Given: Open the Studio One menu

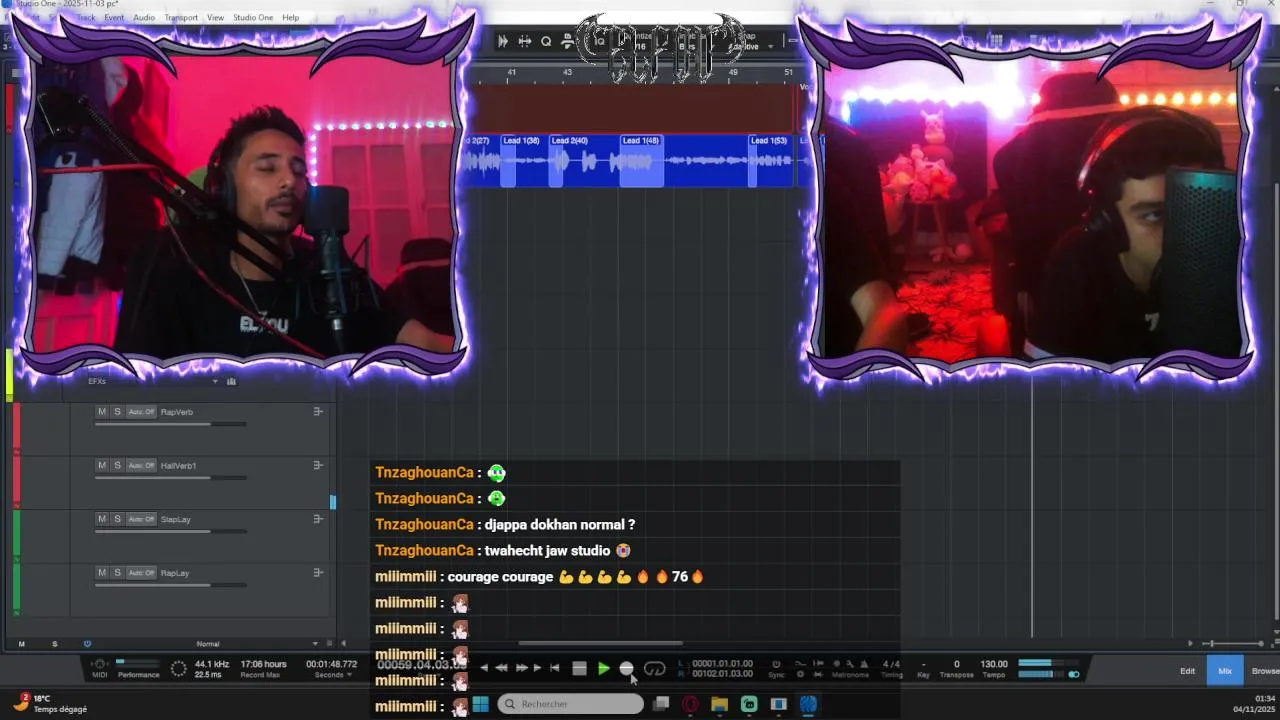Looking at the screenshot, I should (x=253, y=18).
